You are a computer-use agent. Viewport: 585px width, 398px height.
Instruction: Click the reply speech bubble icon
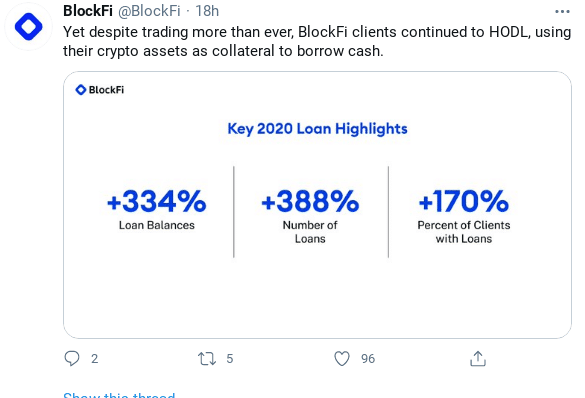(72, 358)
